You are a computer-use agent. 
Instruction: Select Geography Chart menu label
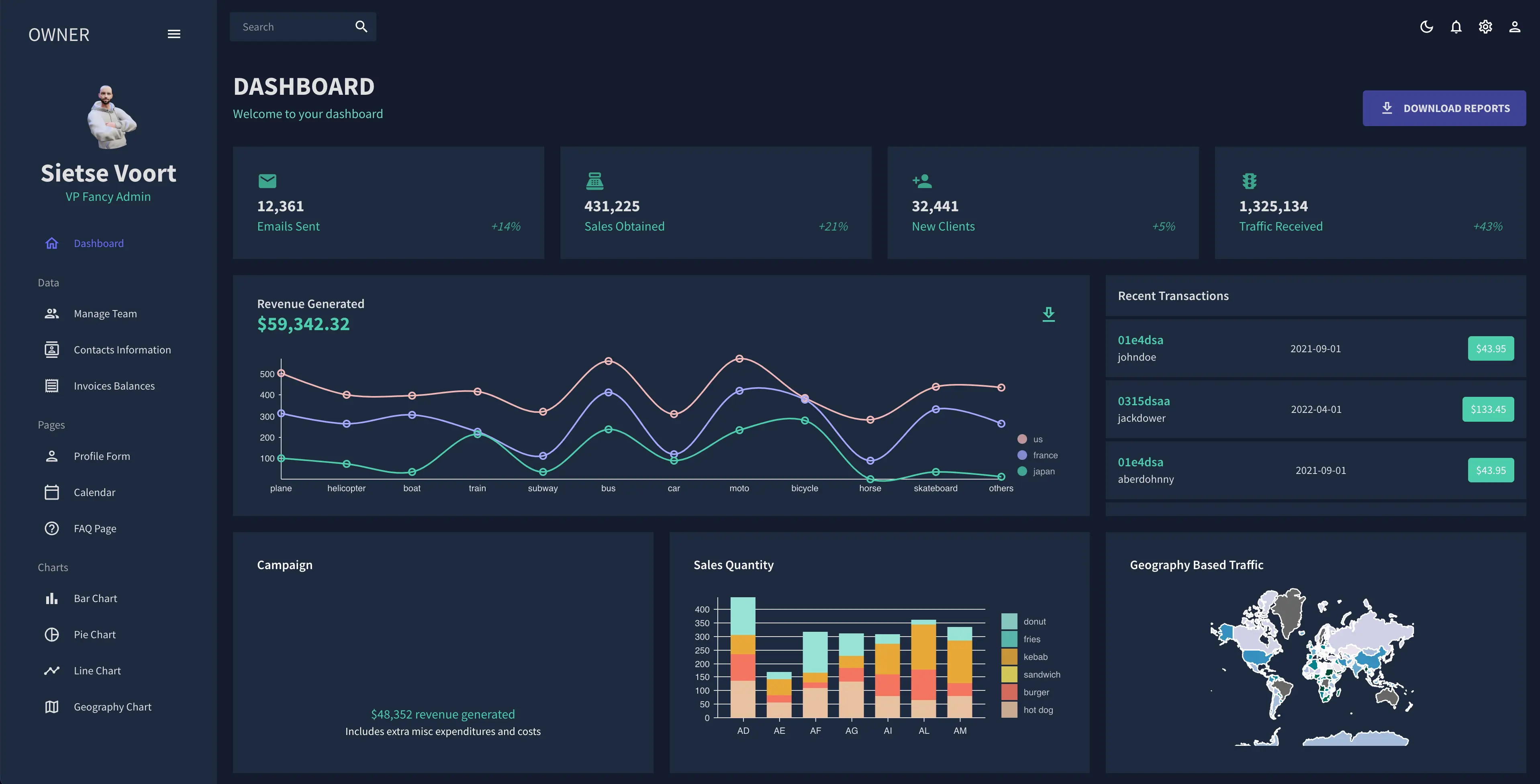[112, 707]
